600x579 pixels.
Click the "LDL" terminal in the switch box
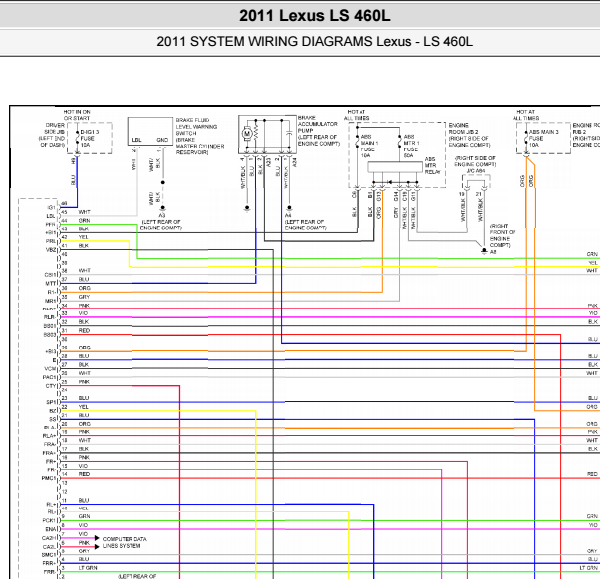pos(136,140)
